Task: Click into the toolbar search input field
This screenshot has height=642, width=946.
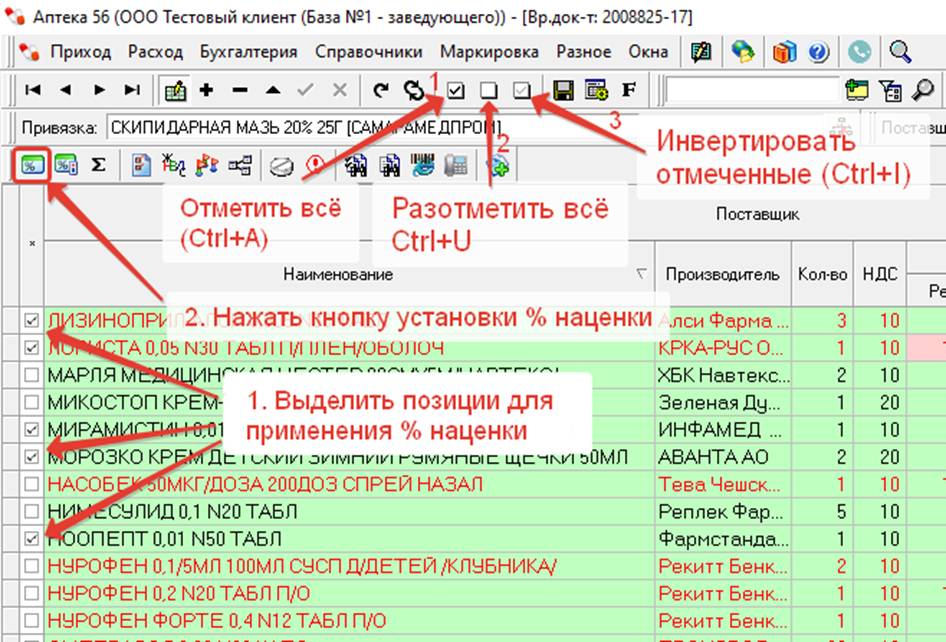Action: coord(752,91)
